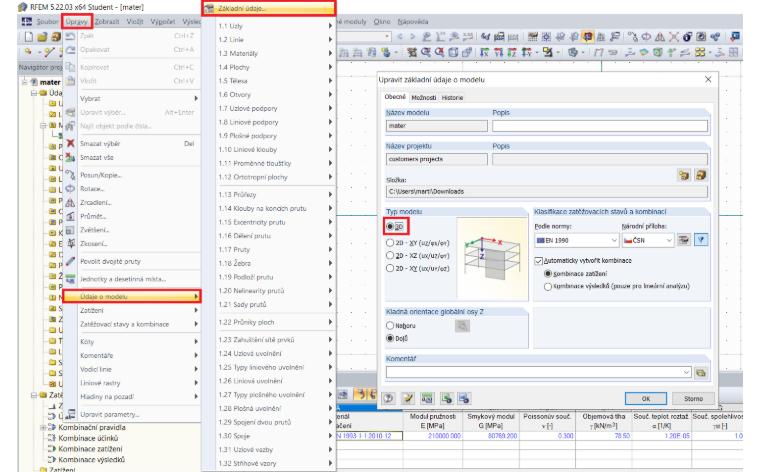
Task: Switch to the Možnosti tab
Action: click(424, 97)
